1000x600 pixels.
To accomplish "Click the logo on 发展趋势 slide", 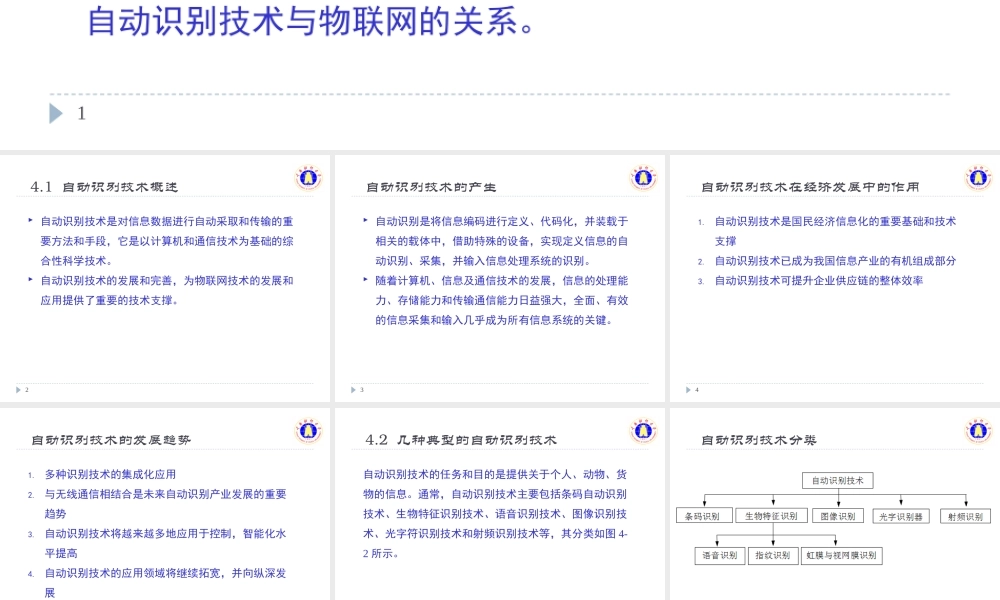I will point(309,430).
